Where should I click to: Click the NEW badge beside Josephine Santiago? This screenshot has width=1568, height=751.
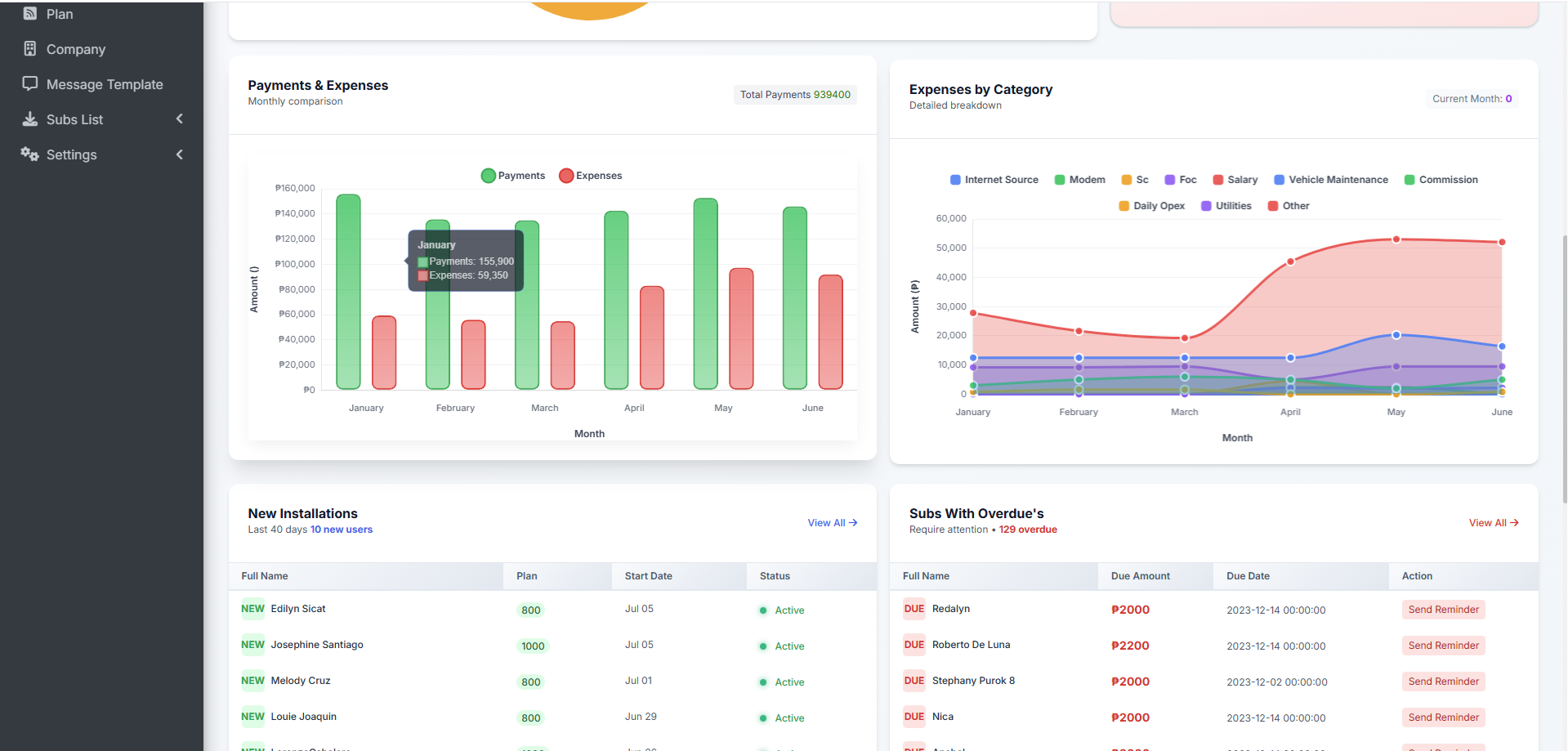click(252, 645)
